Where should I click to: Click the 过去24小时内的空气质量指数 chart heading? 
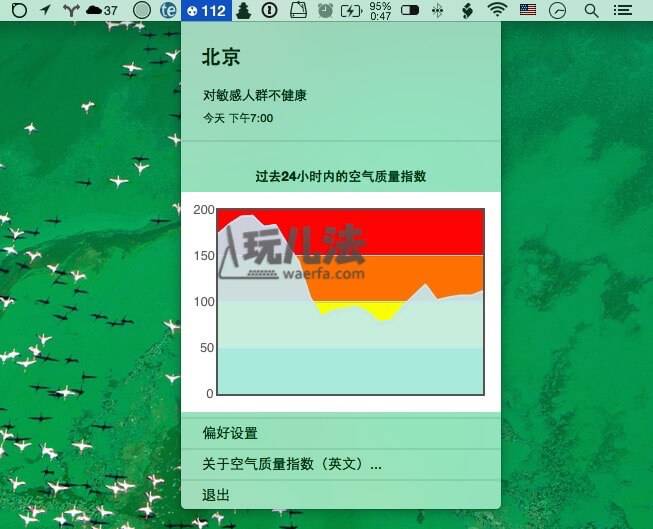(x=341, y=176)
